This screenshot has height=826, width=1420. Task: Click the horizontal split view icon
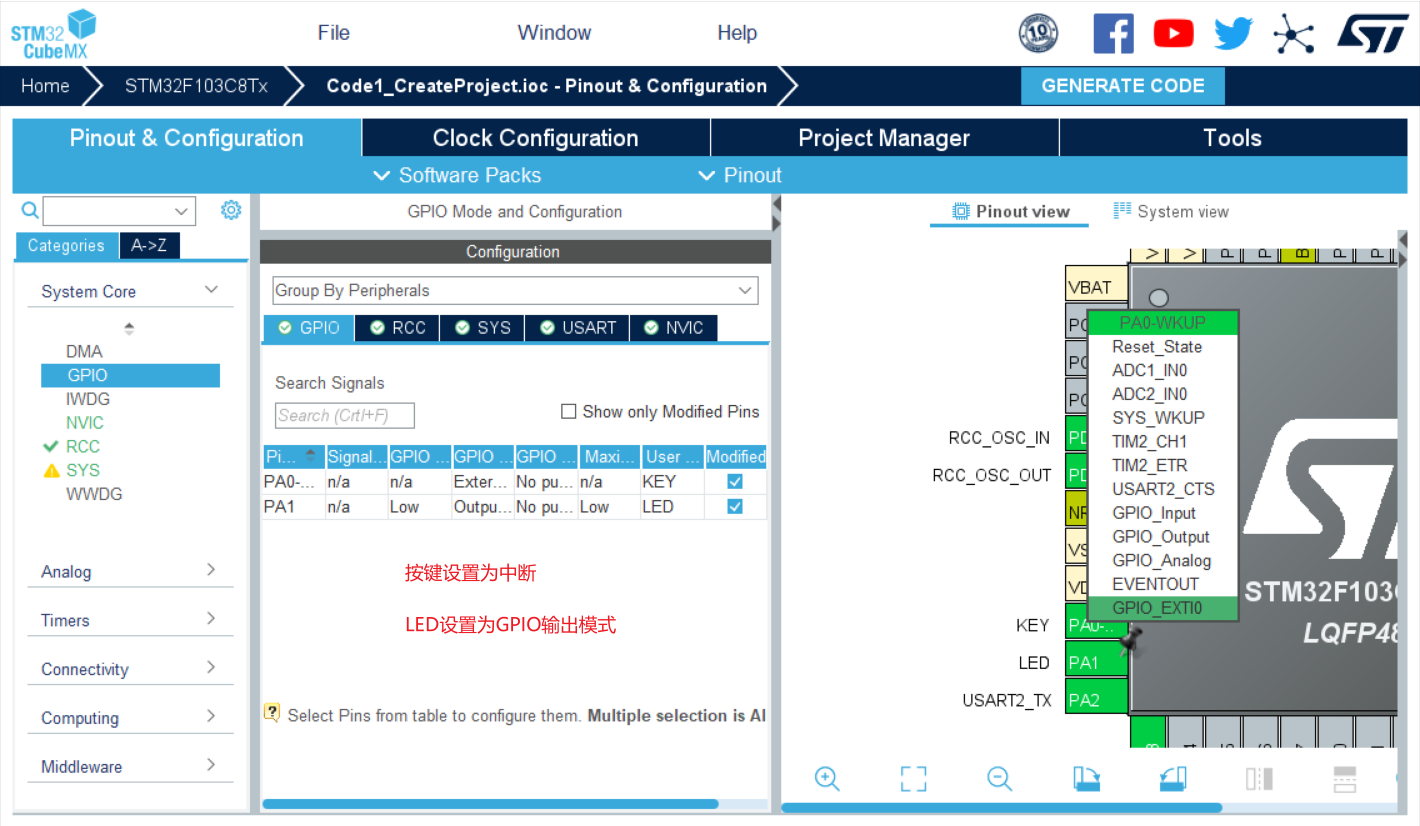[x=1345, y=778]
